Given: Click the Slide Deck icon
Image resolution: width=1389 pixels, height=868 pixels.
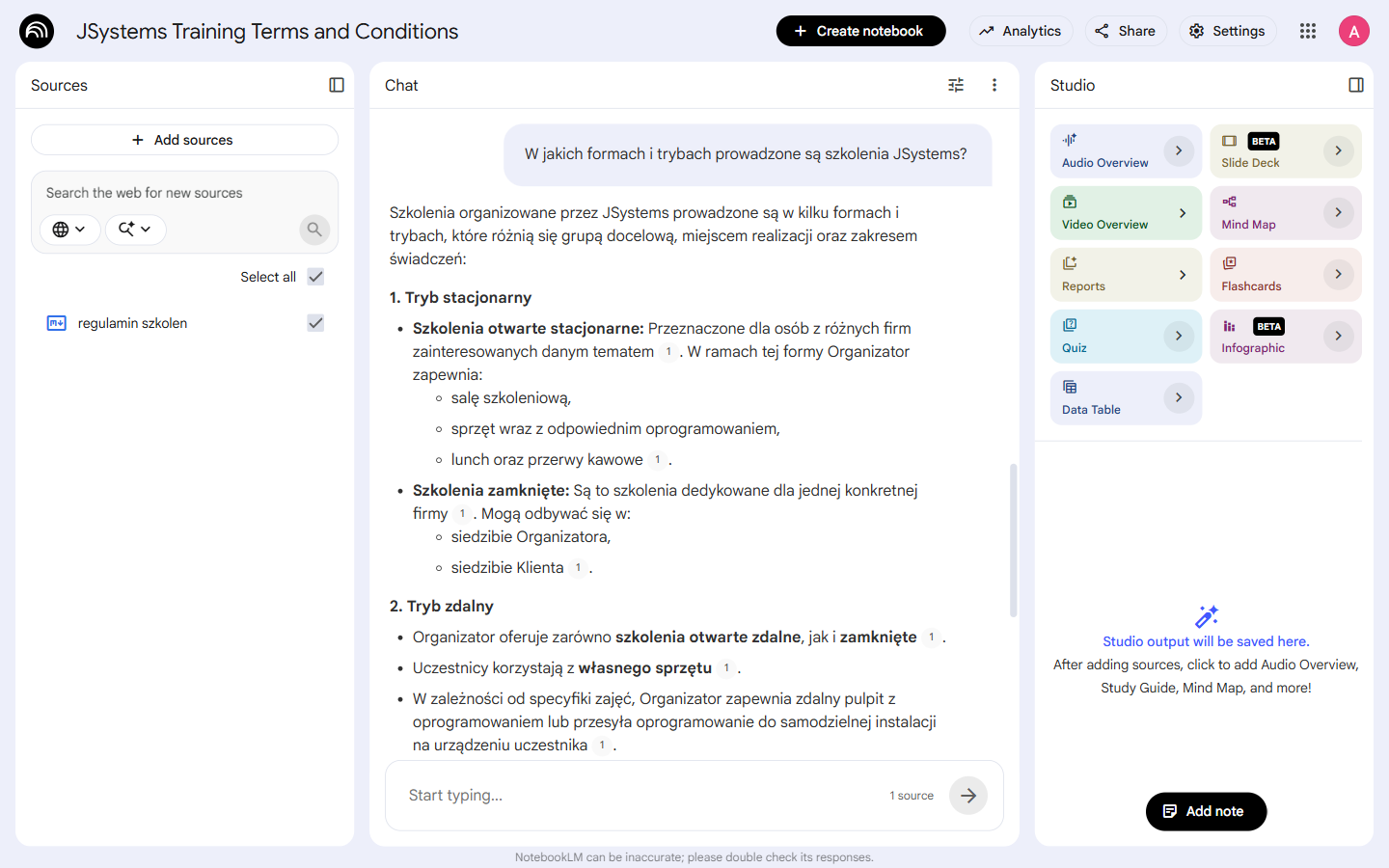Looking at the screenshot, I should [x=1229, y=141].
